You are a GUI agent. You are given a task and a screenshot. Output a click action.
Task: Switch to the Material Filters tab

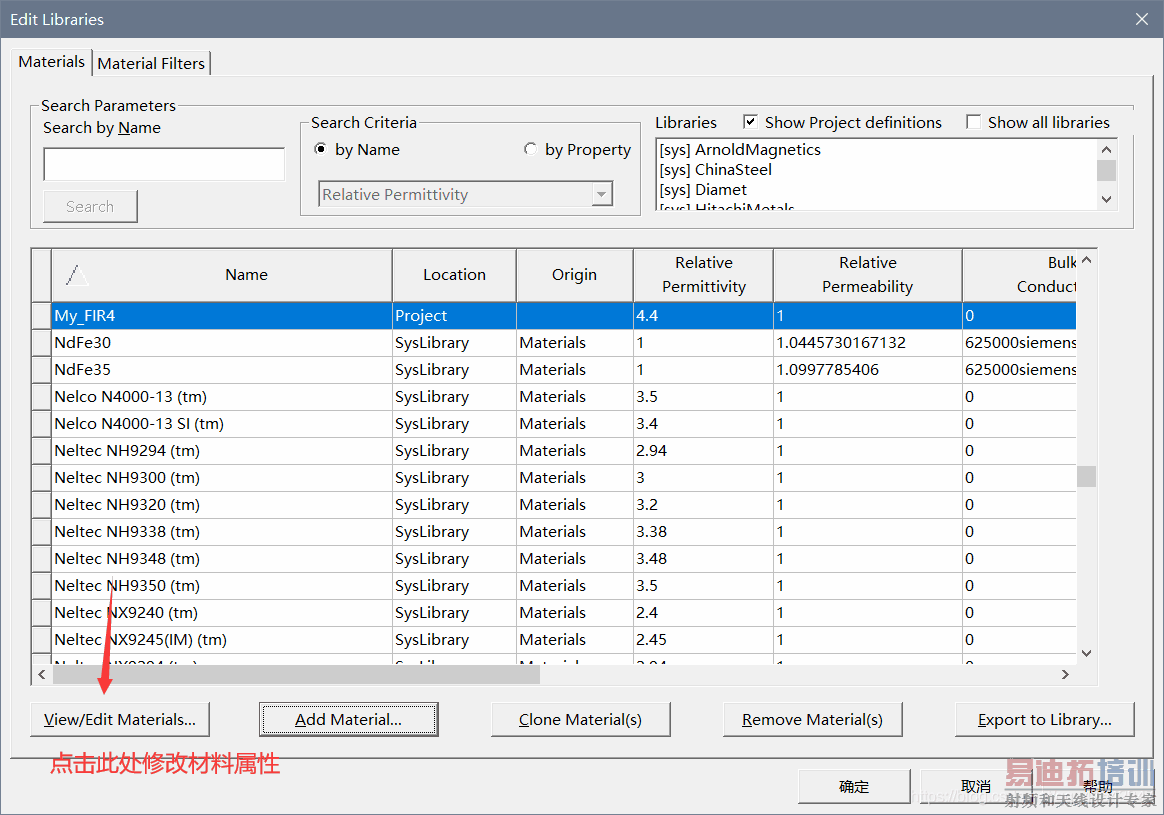coord(151,63)
